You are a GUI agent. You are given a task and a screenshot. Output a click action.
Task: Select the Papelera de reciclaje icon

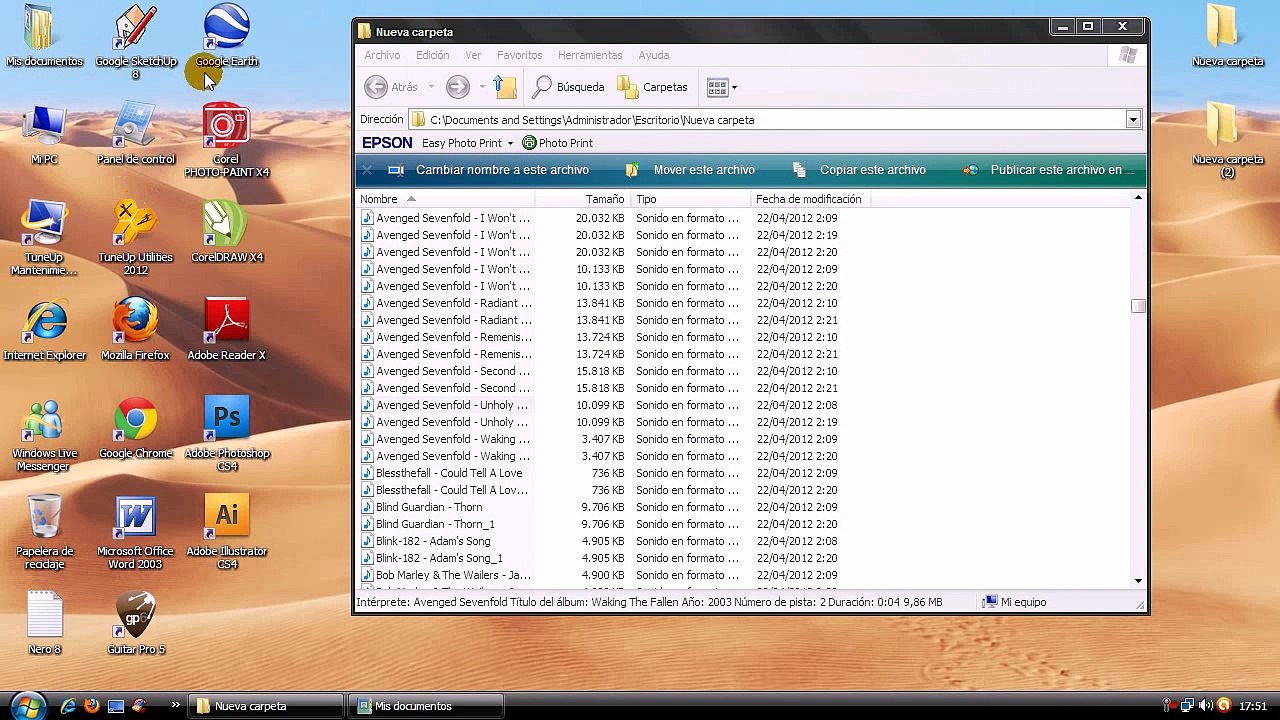[44, 532]
